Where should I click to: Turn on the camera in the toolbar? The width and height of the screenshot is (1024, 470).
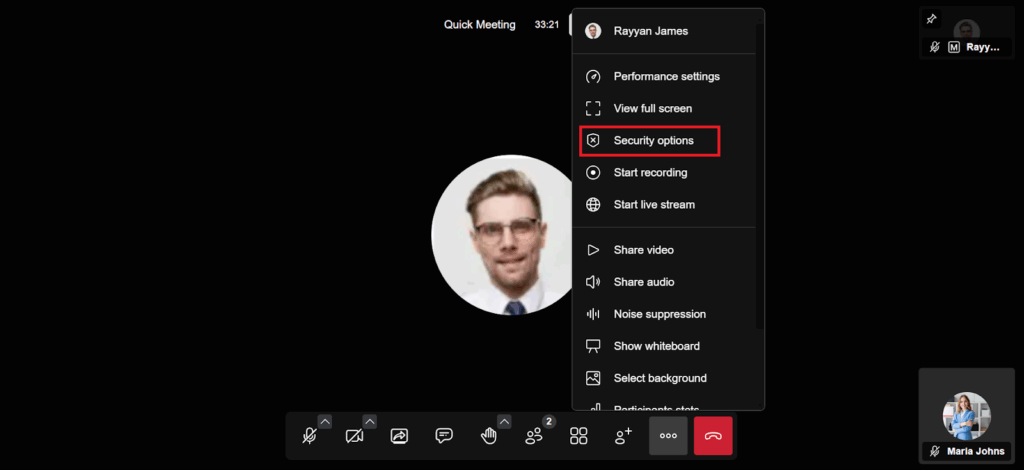click(354, 436)
